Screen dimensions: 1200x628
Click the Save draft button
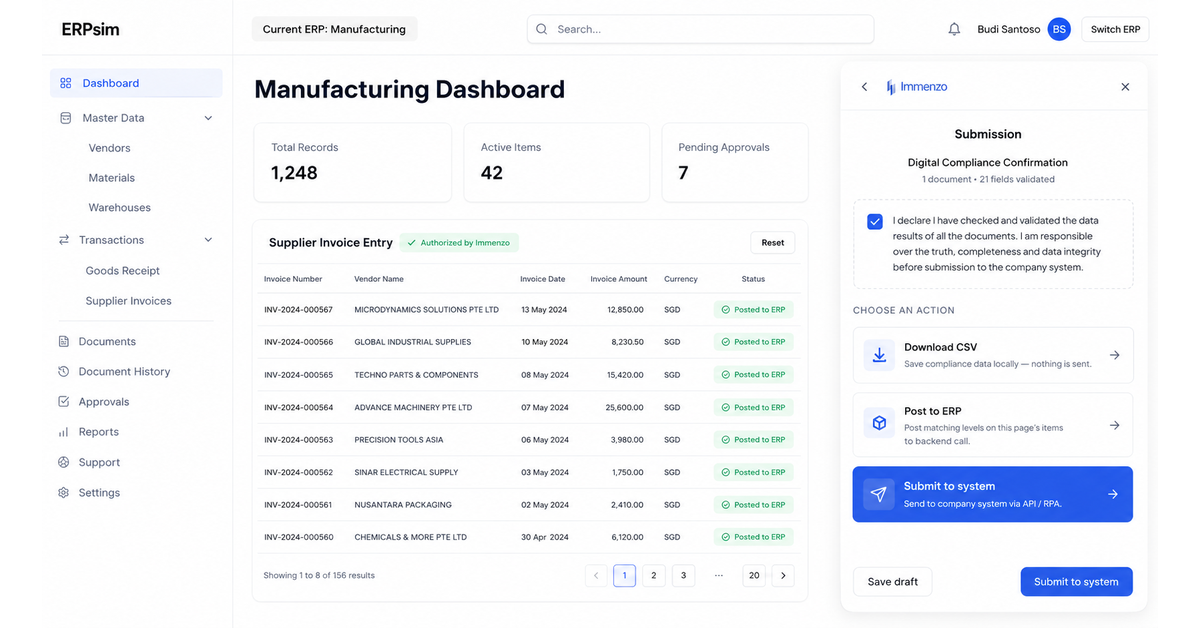click(893, 582)
